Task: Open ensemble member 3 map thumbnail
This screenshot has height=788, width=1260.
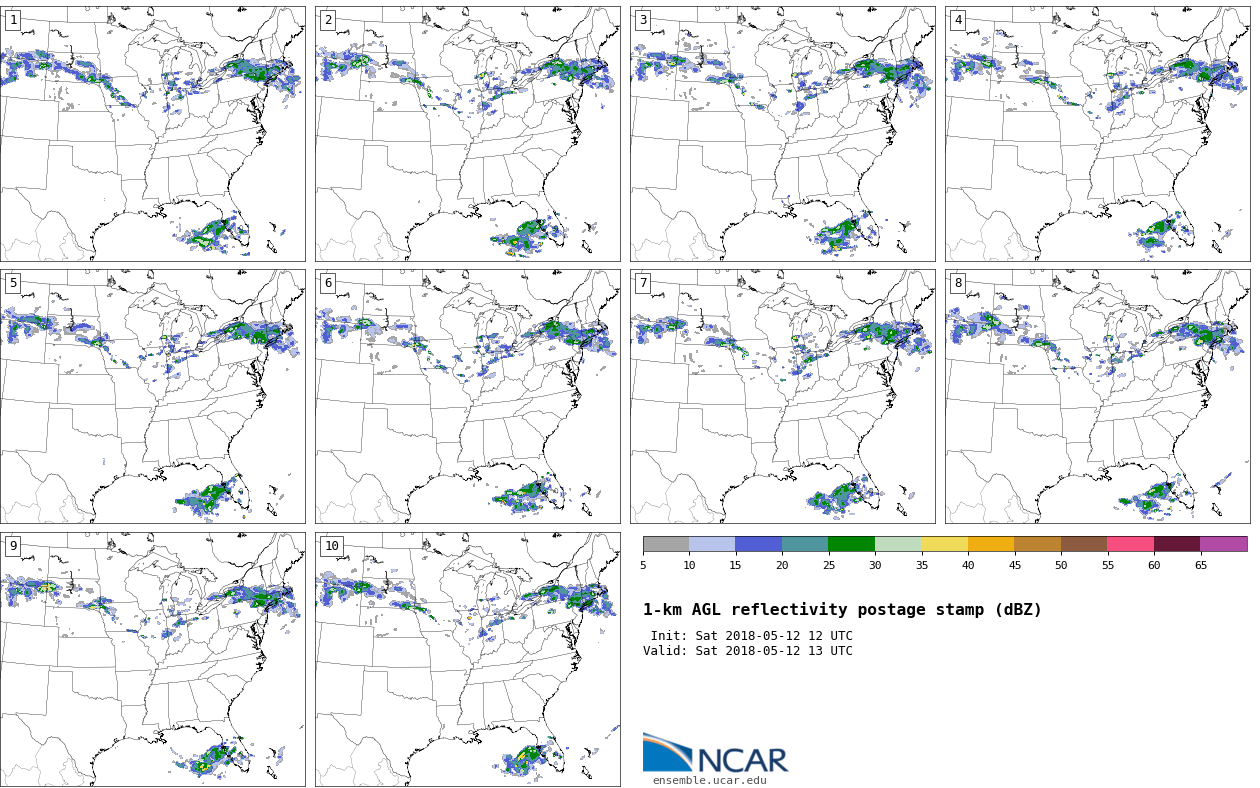Action: tap(783, 134)
